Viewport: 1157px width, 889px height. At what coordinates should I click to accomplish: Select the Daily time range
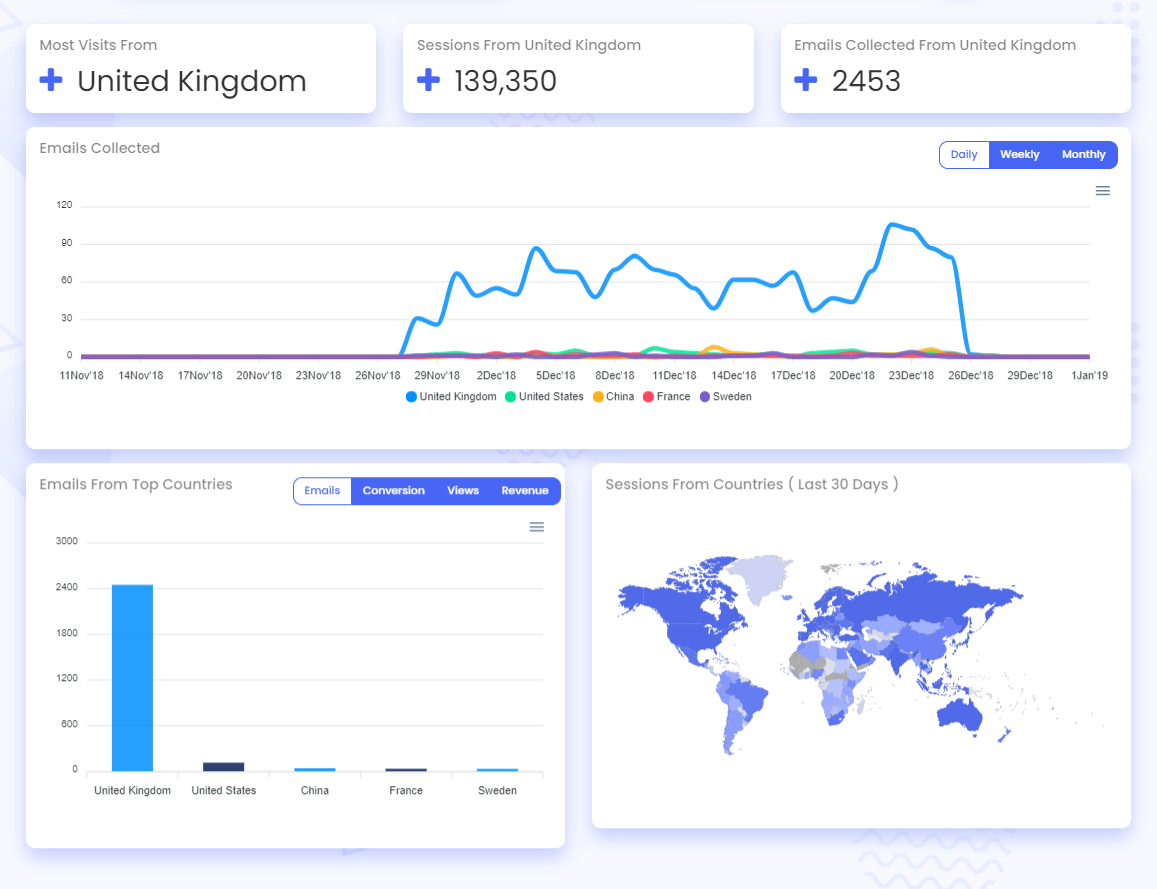pyautogui.click(x=963, y=154)
